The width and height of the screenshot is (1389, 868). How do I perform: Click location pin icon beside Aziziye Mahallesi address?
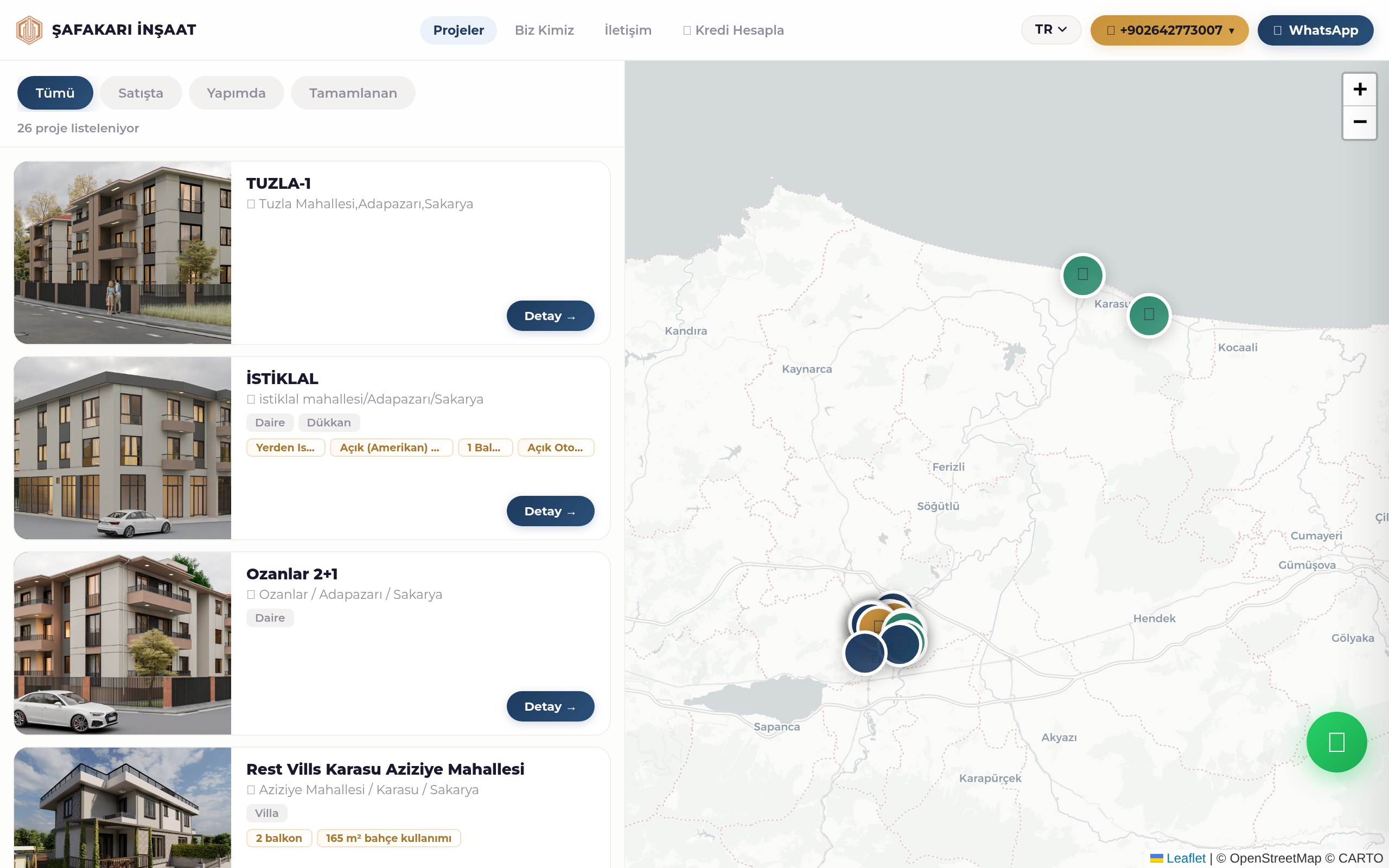251,790
